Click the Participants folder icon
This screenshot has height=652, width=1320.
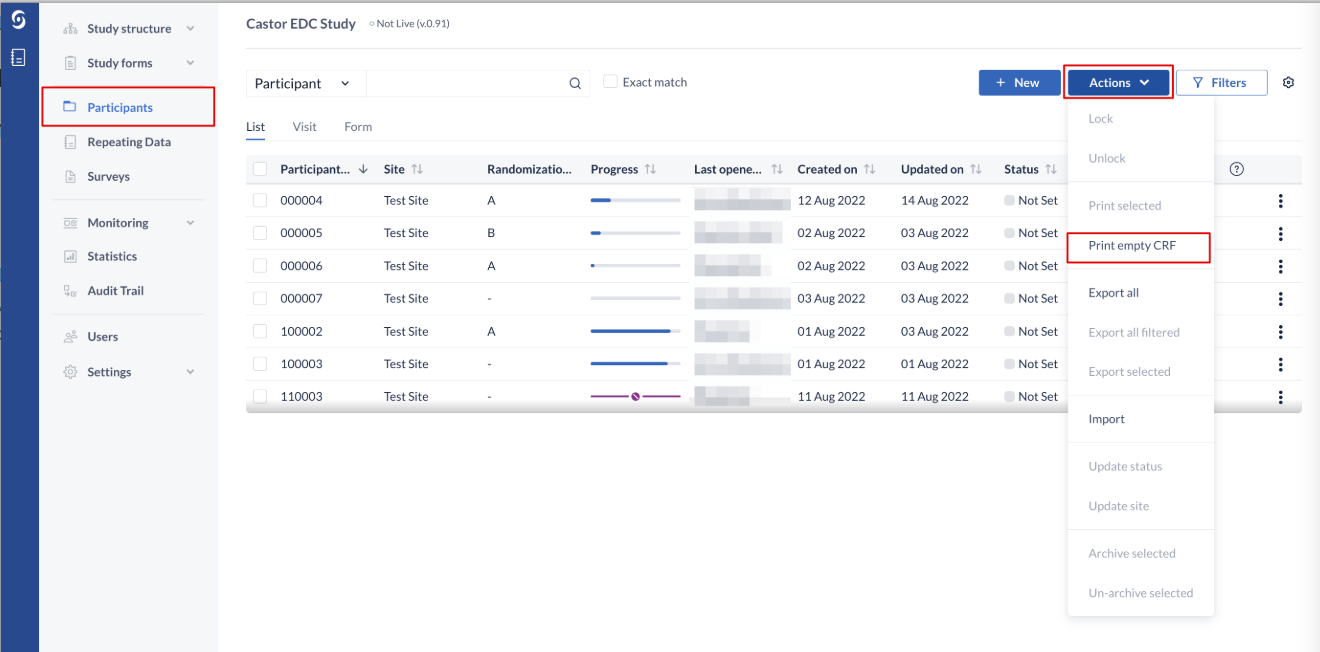(x=70, y=107)
